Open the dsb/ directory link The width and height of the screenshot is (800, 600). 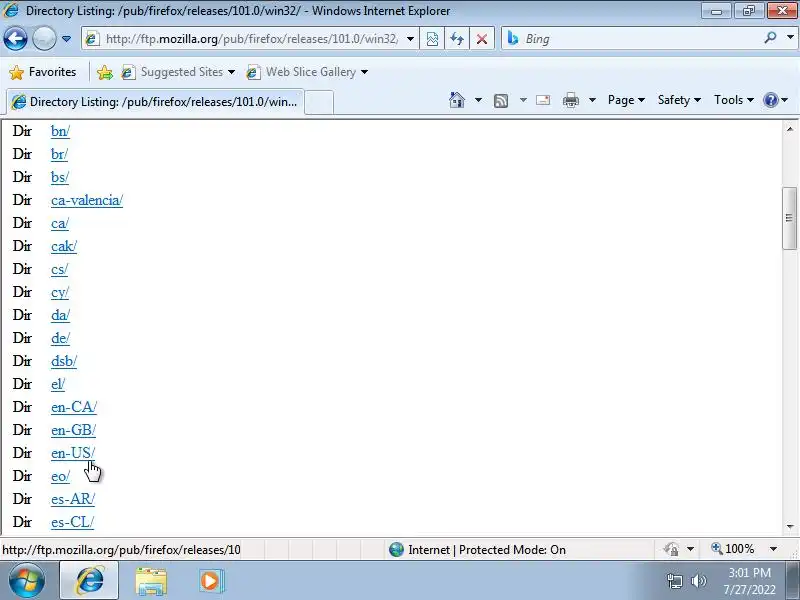click(64, 361)
